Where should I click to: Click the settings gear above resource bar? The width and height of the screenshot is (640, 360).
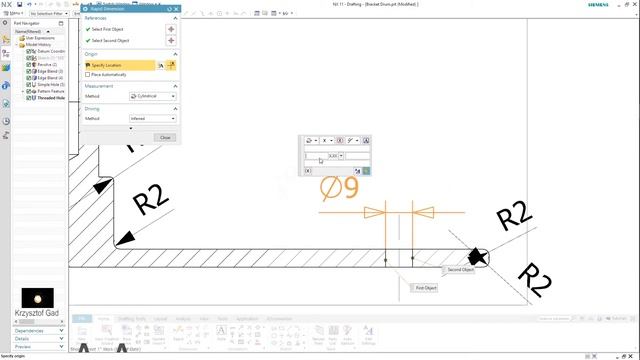pos(5,23)
